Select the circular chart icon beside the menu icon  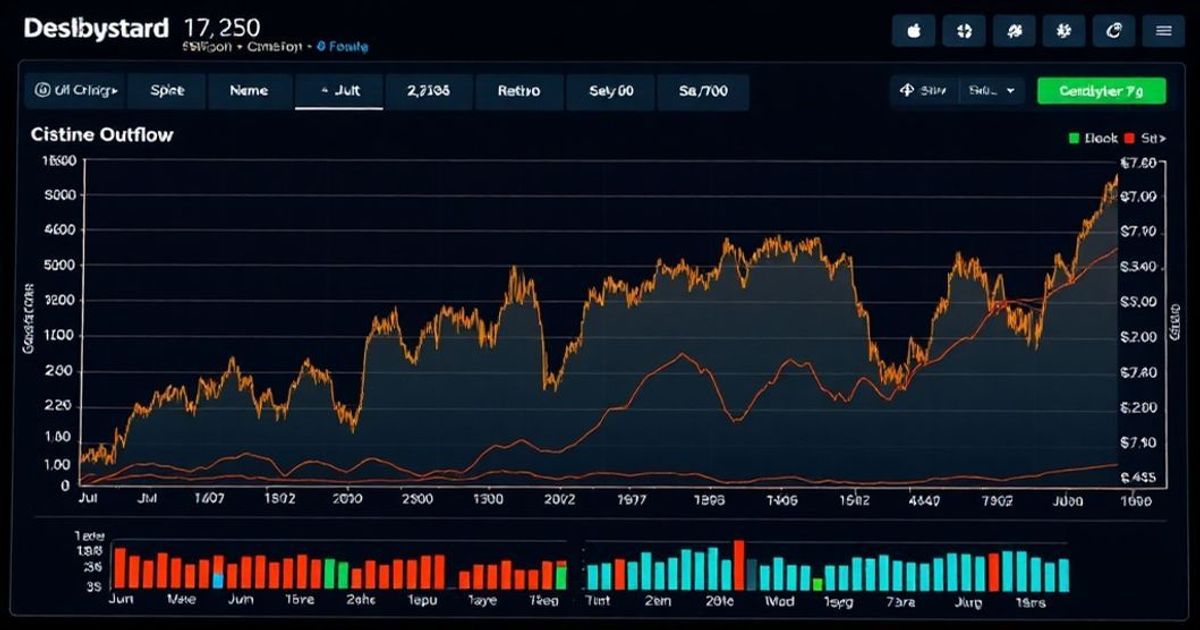pyautogui.click(x=1113, y=31)
